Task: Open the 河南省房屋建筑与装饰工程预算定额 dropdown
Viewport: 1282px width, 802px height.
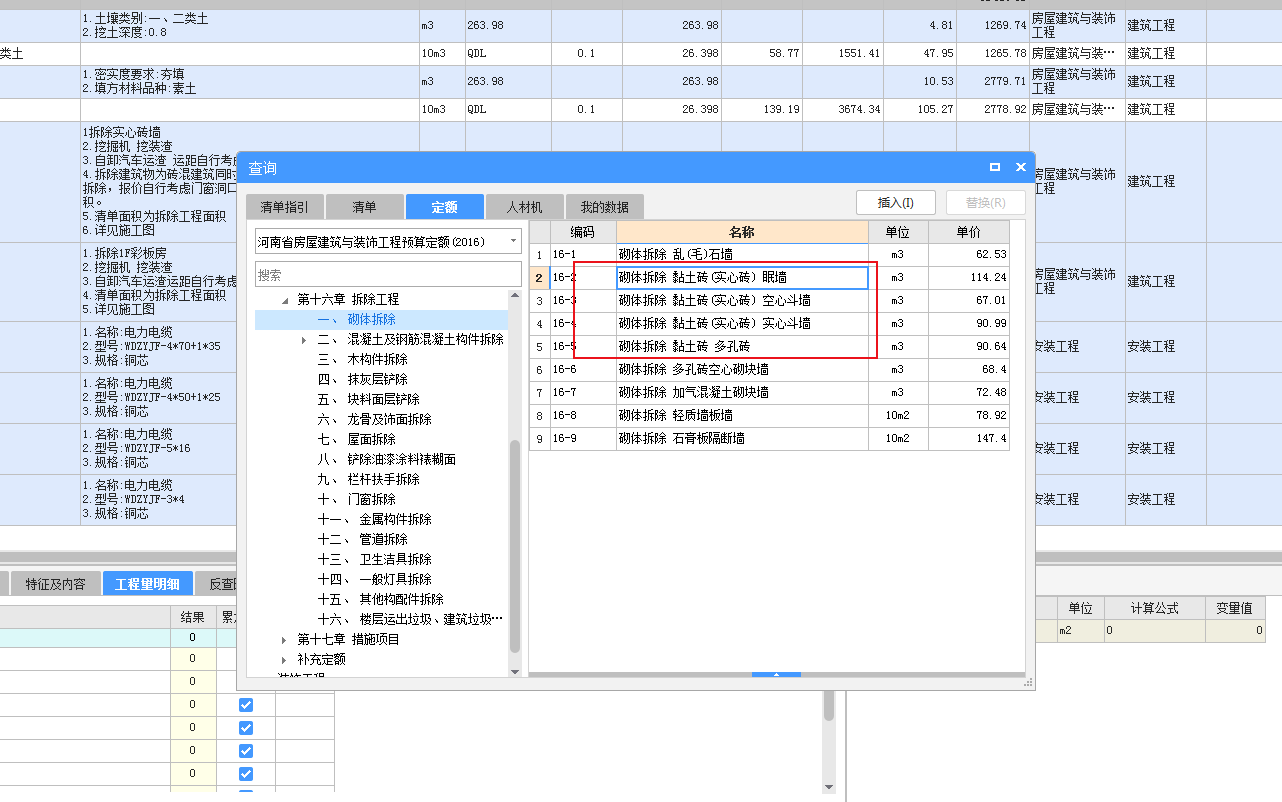Action: tap(514, 241)
